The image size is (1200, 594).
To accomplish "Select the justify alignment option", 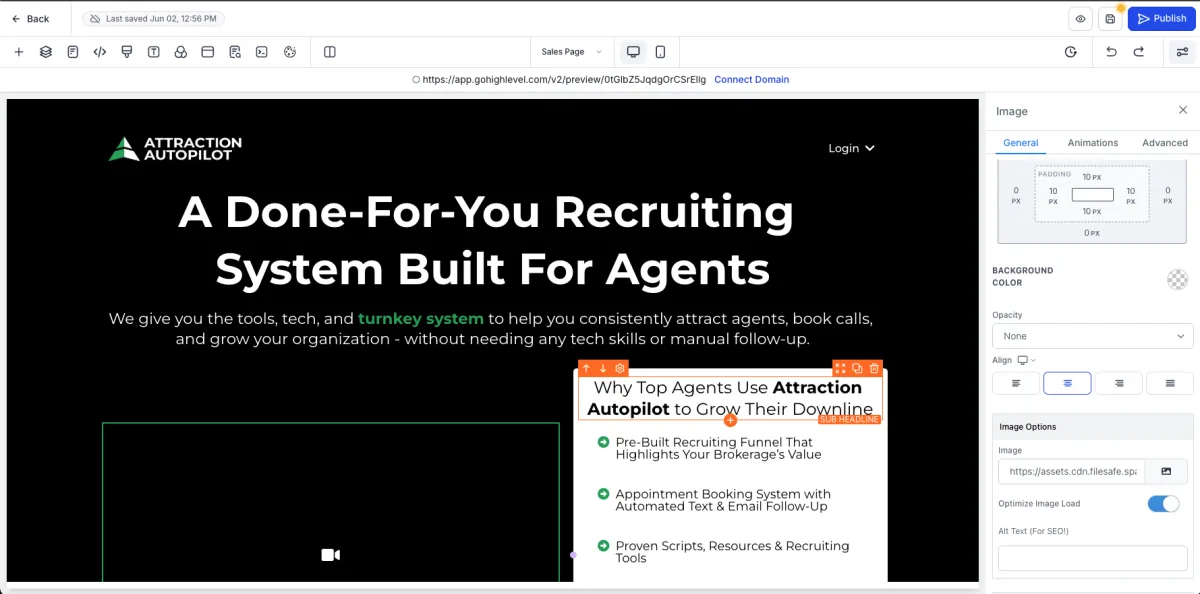I will coord(1170,383).
